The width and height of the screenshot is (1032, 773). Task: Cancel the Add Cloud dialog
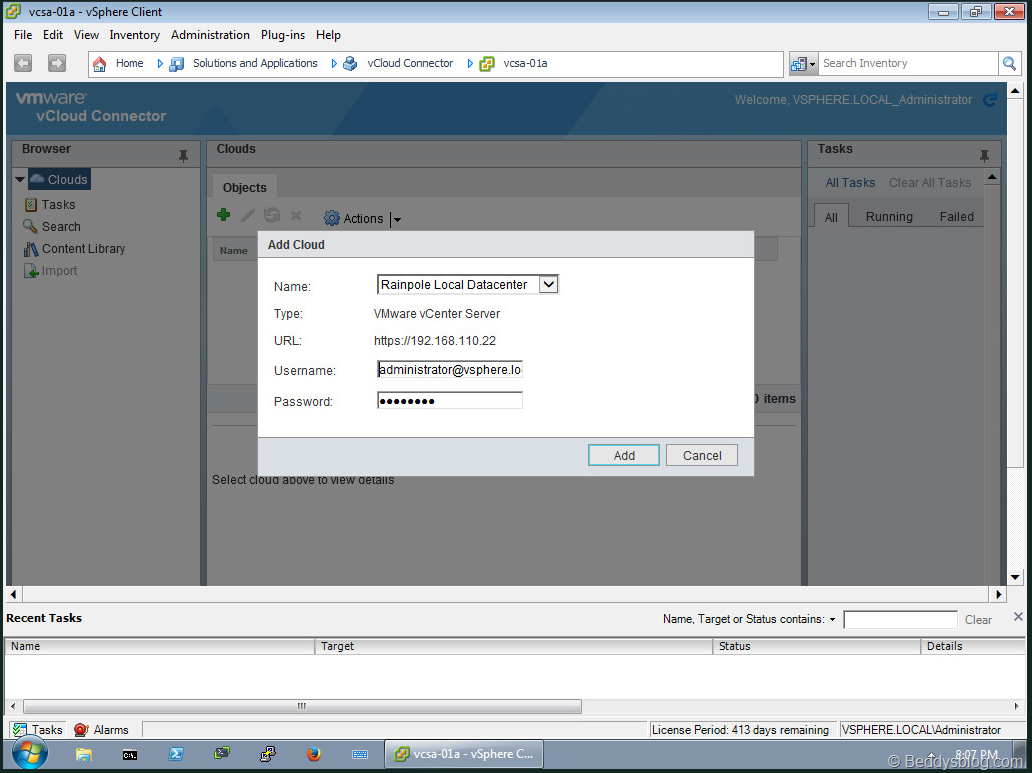point(702,456)
